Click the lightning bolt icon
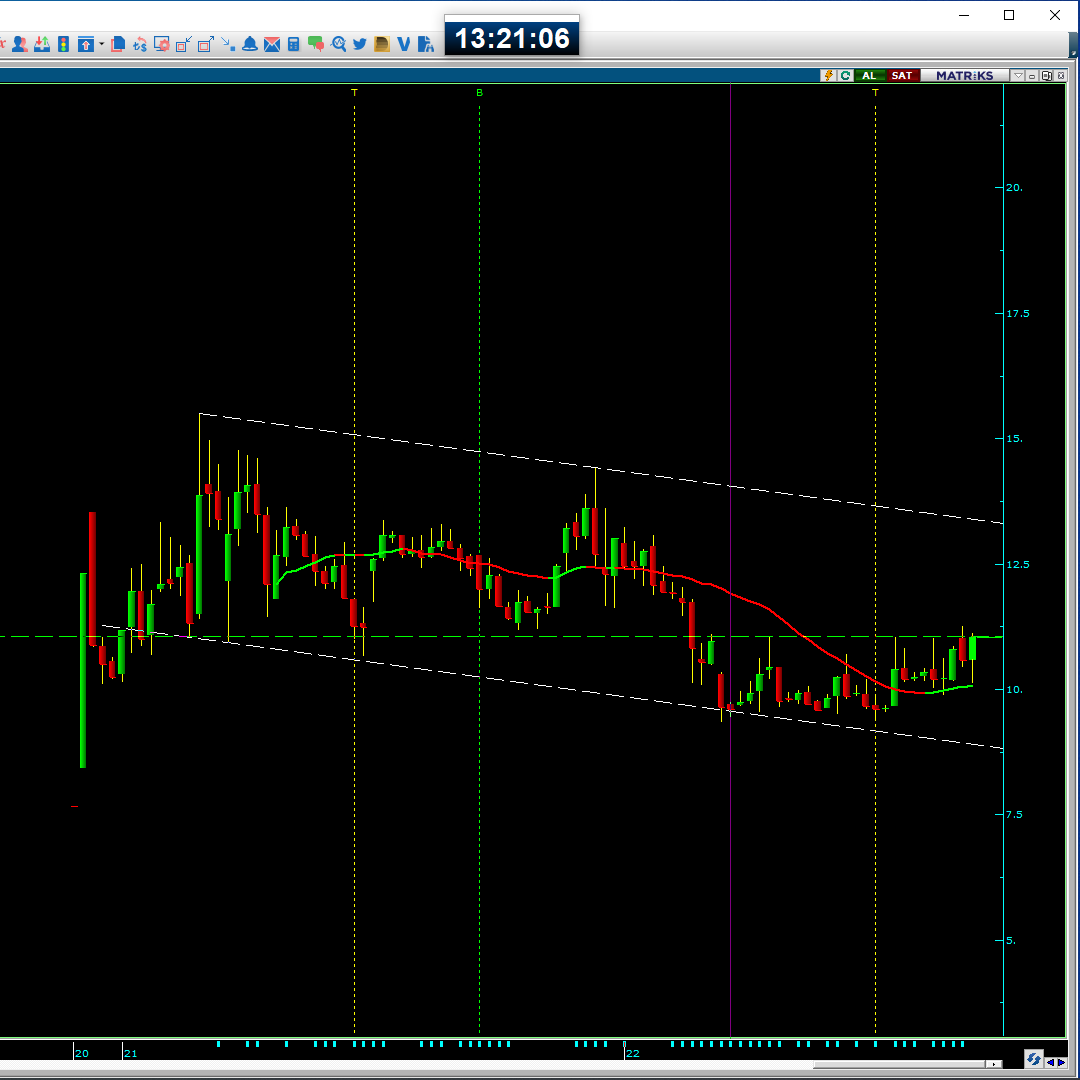The height and width of the screenshot is (1080, 1080). tap(829, 76)
